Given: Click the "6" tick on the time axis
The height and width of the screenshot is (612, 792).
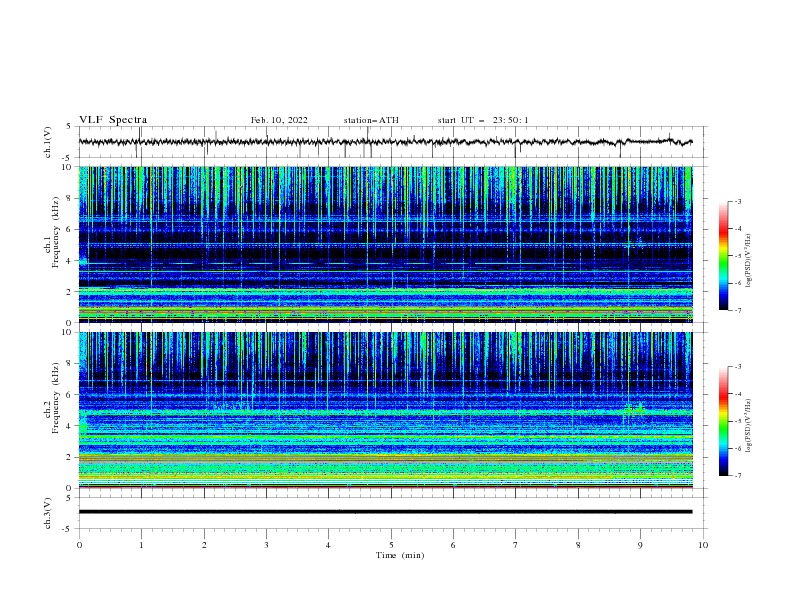Looking at the screenshot, I should point(453,545).
